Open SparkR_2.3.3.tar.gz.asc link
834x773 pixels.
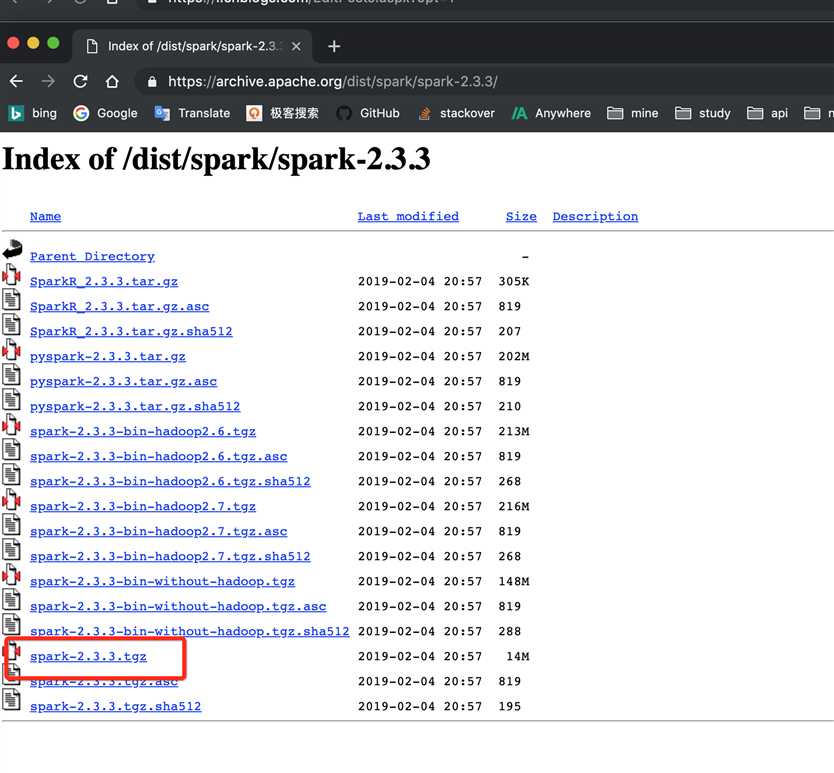point(119,306)
